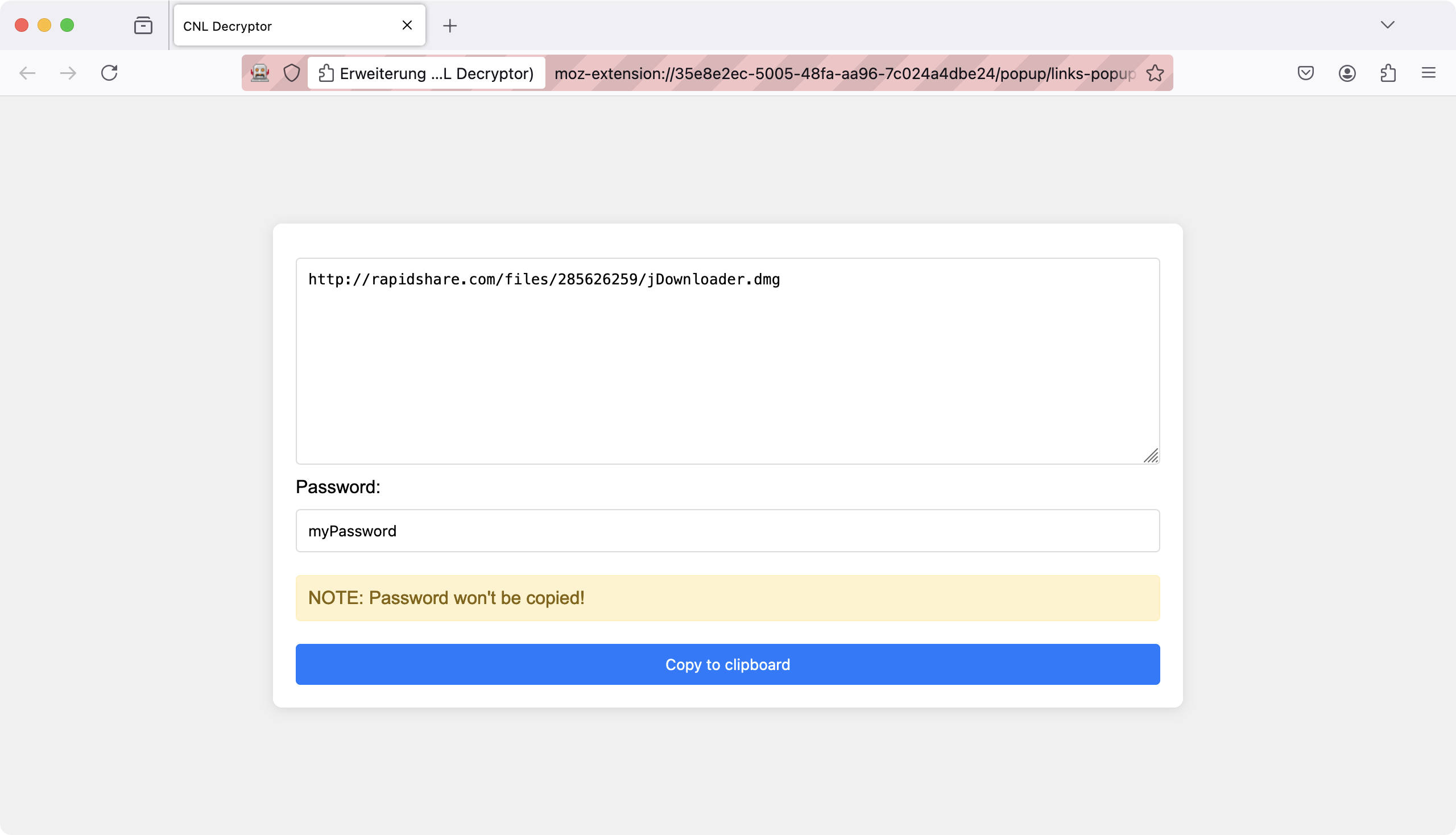Open a new tab with plus
Screen dimensions: 1456x835
click(450, 25)
